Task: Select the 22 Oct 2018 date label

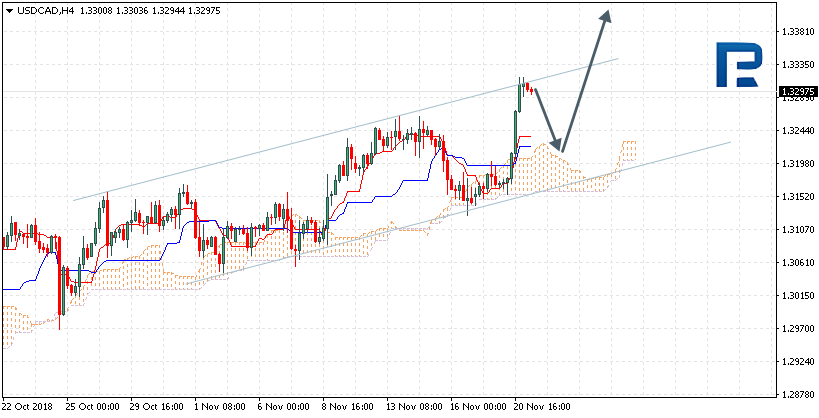Action: (x=29, y=408)
